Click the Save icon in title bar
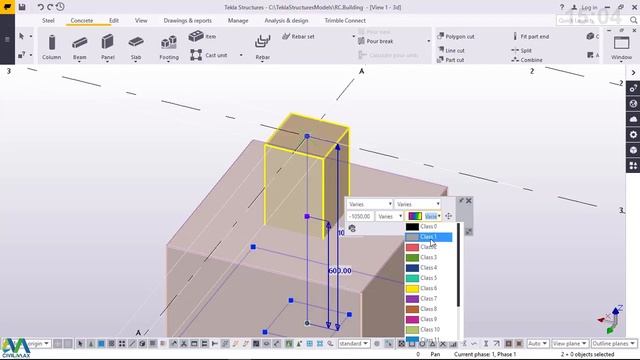 tap(22, 7)
